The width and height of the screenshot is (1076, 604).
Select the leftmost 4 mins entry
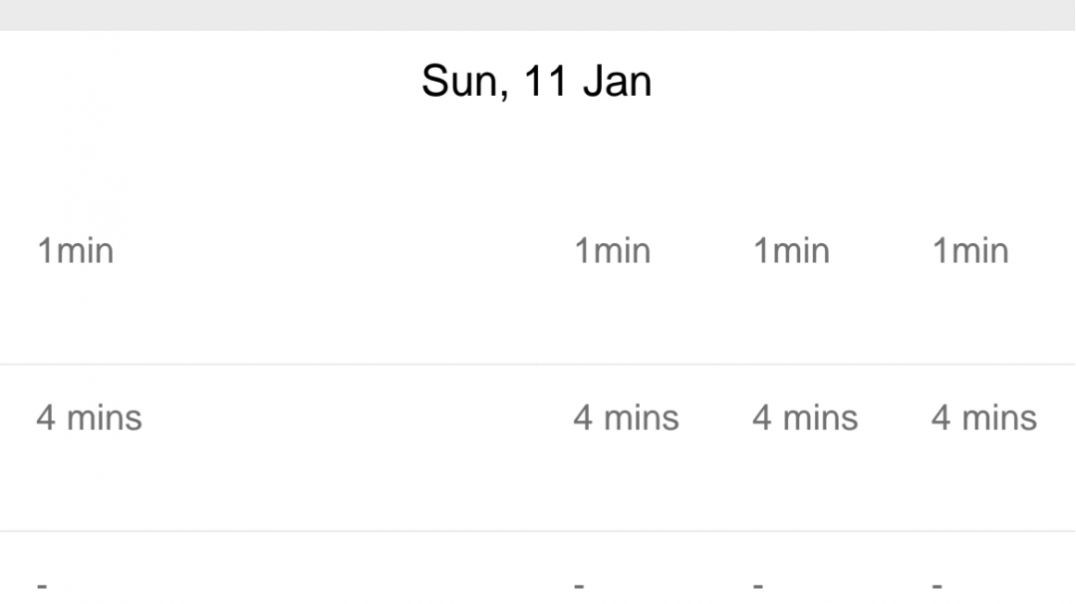pyautogui.click(x=89, y=417)
